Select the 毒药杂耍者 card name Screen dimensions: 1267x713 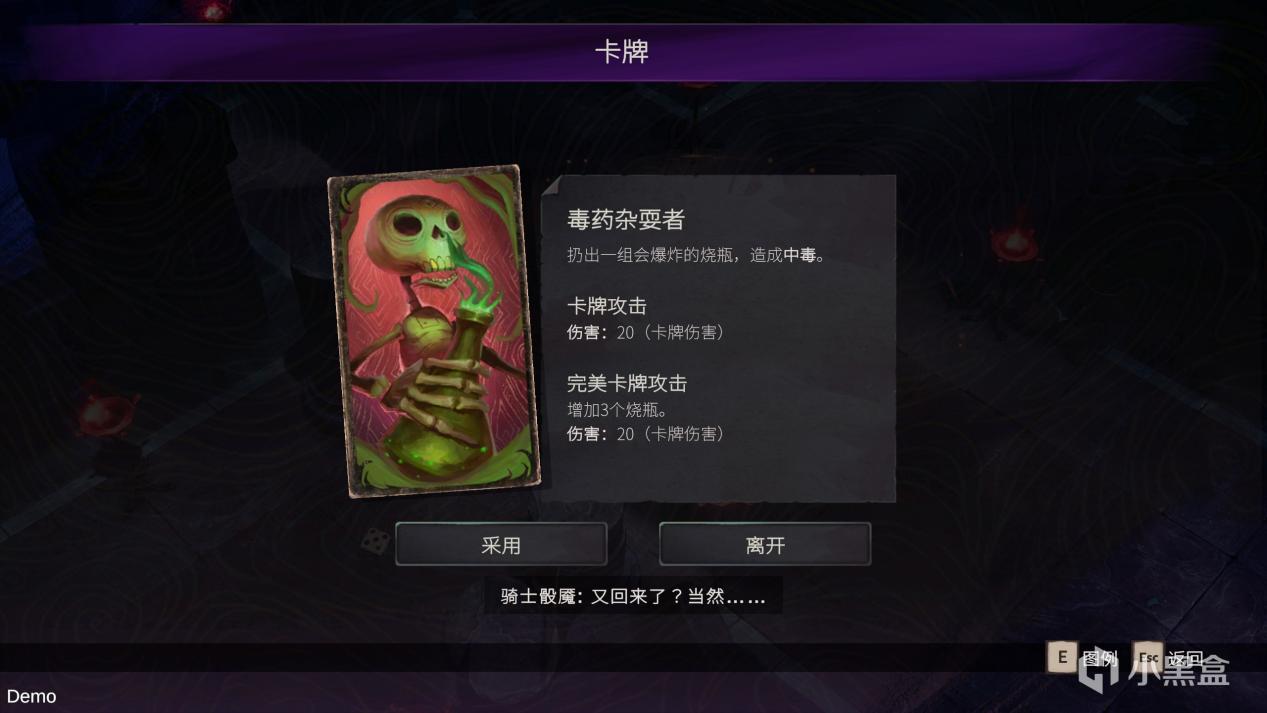tap(626, 219)
